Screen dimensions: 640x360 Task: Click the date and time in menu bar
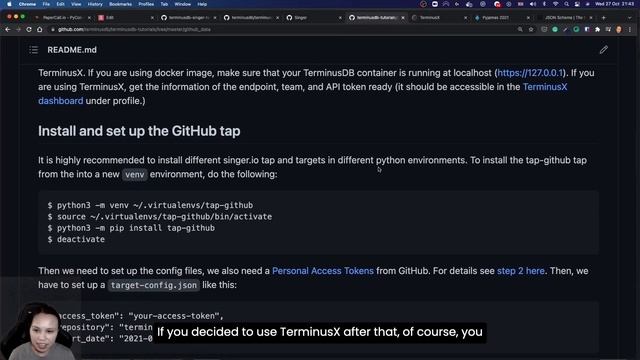tap(614, 4)
